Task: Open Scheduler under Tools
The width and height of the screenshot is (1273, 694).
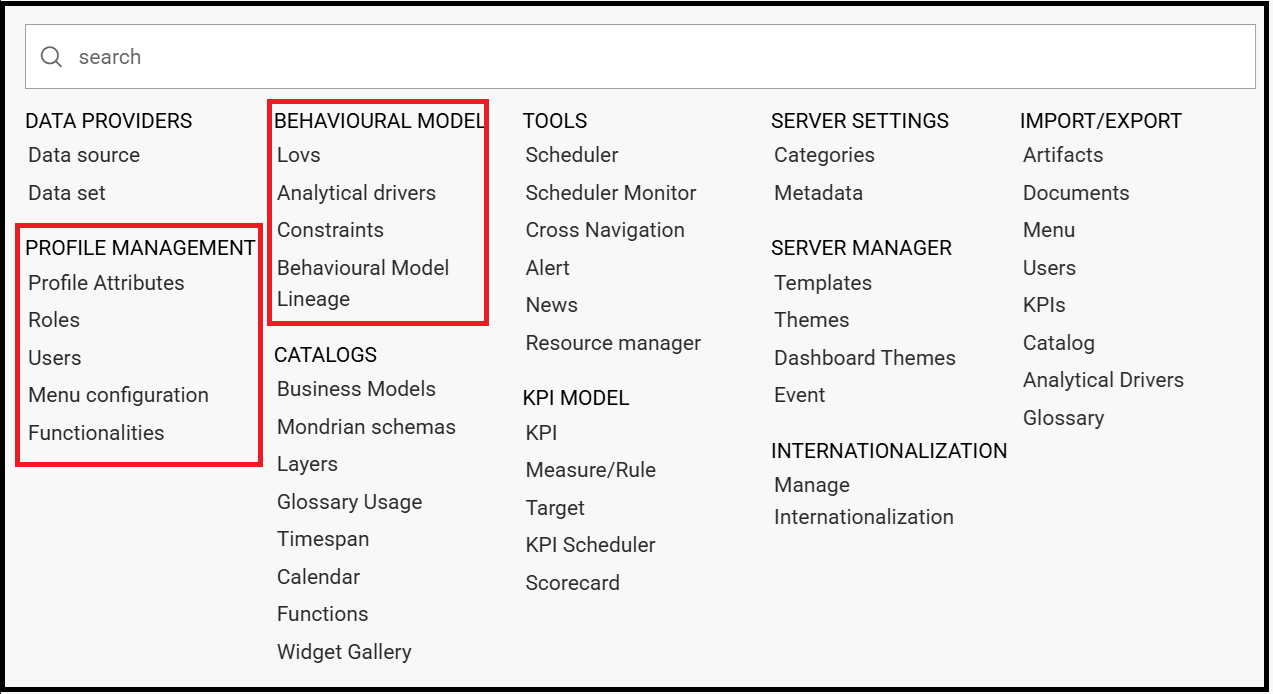Action: pos(572,155)
